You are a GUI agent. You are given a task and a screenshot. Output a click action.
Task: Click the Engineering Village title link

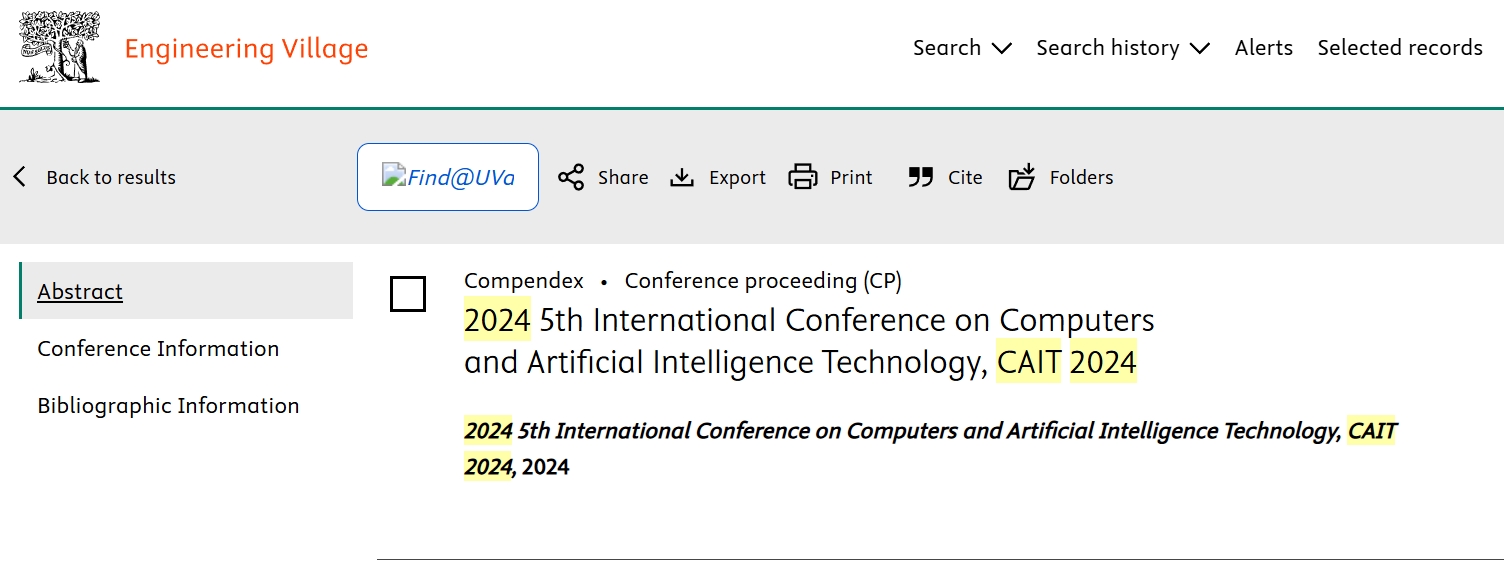(x=246, y=49)
